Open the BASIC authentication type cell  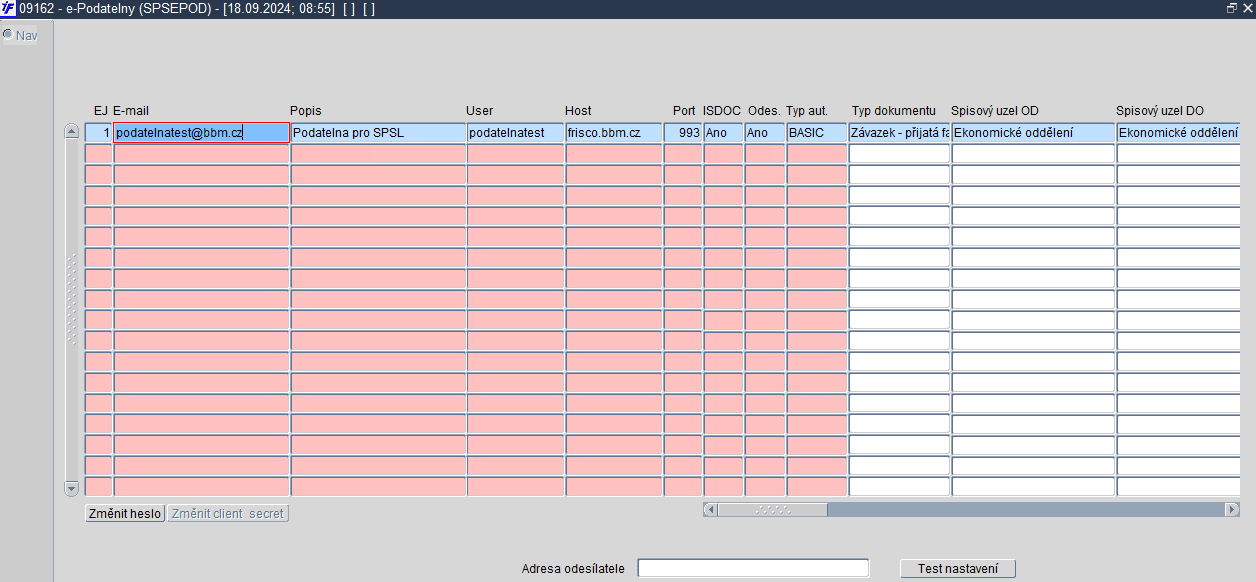click(x=817, y=132)
